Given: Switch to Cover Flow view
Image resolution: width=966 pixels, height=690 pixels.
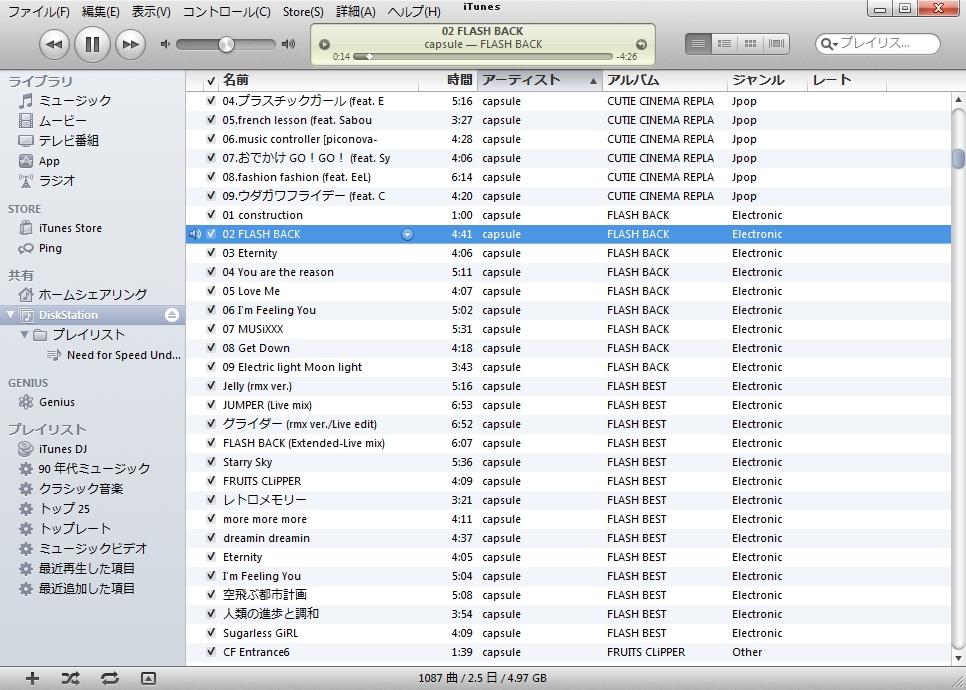Looking at the screenshot, I should pyautogui.click(x=777, y=44).
